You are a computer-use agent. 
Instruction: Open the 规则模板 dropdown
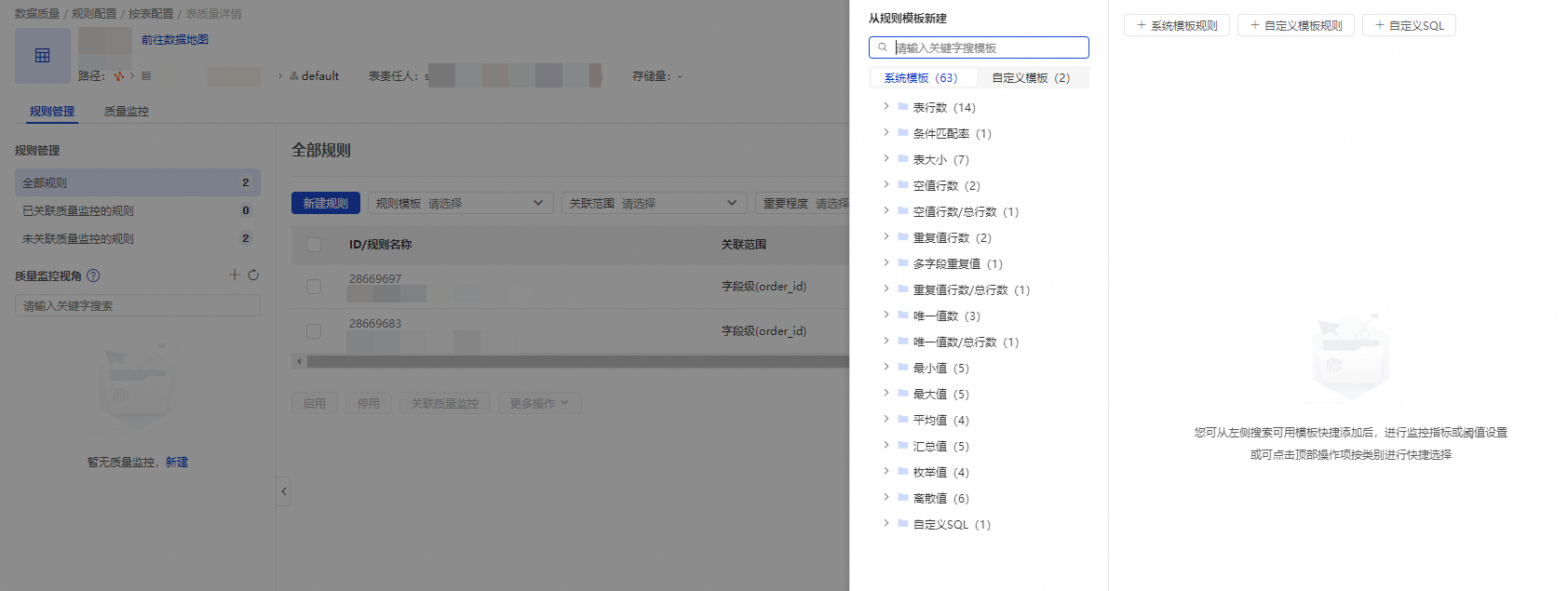tap(461, 203)
